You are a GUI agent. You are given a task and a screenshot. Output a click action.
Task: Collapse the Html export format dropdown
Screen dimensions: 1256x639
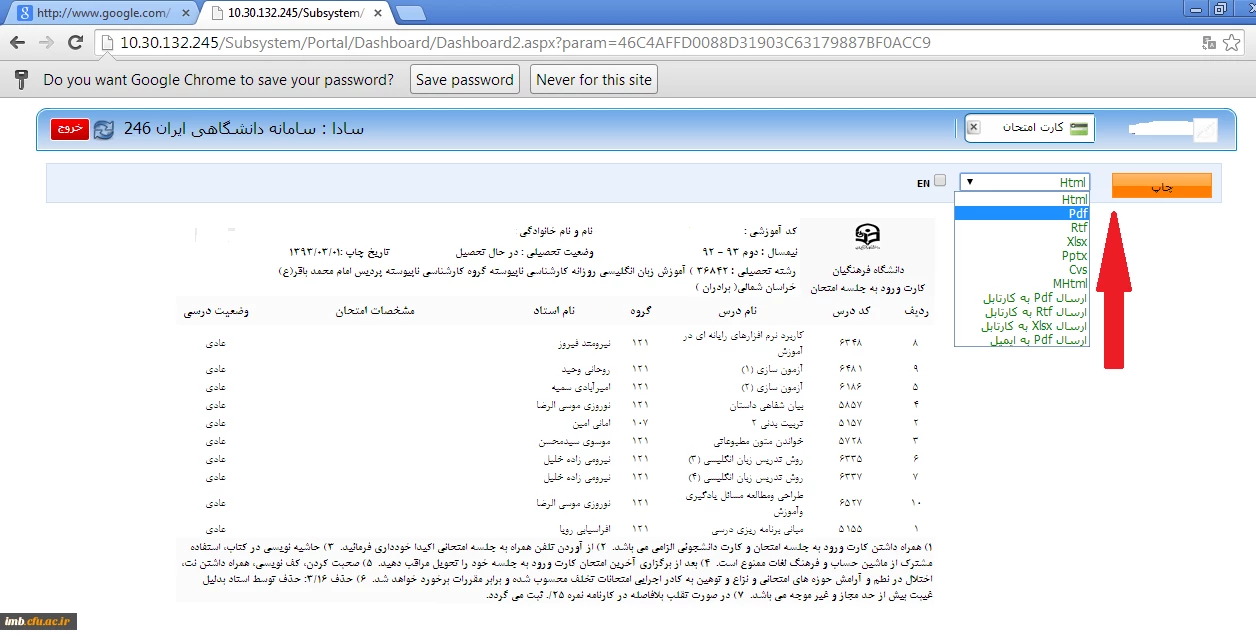(x=1023, y=182)
